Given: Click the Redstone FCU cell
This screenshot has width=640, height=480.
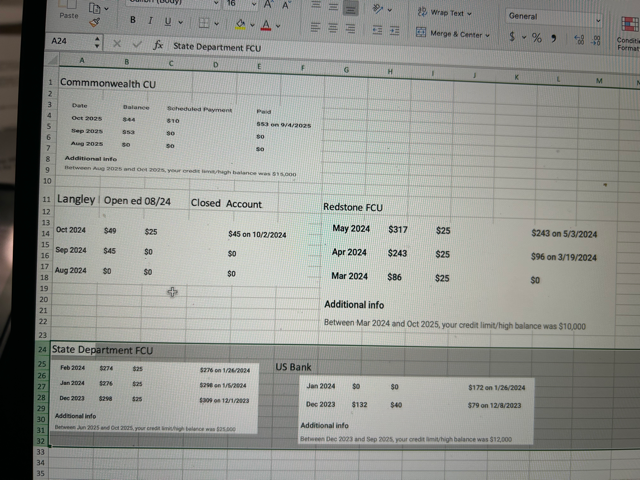Looking at the screenshot, I should (x=353, y=207).
